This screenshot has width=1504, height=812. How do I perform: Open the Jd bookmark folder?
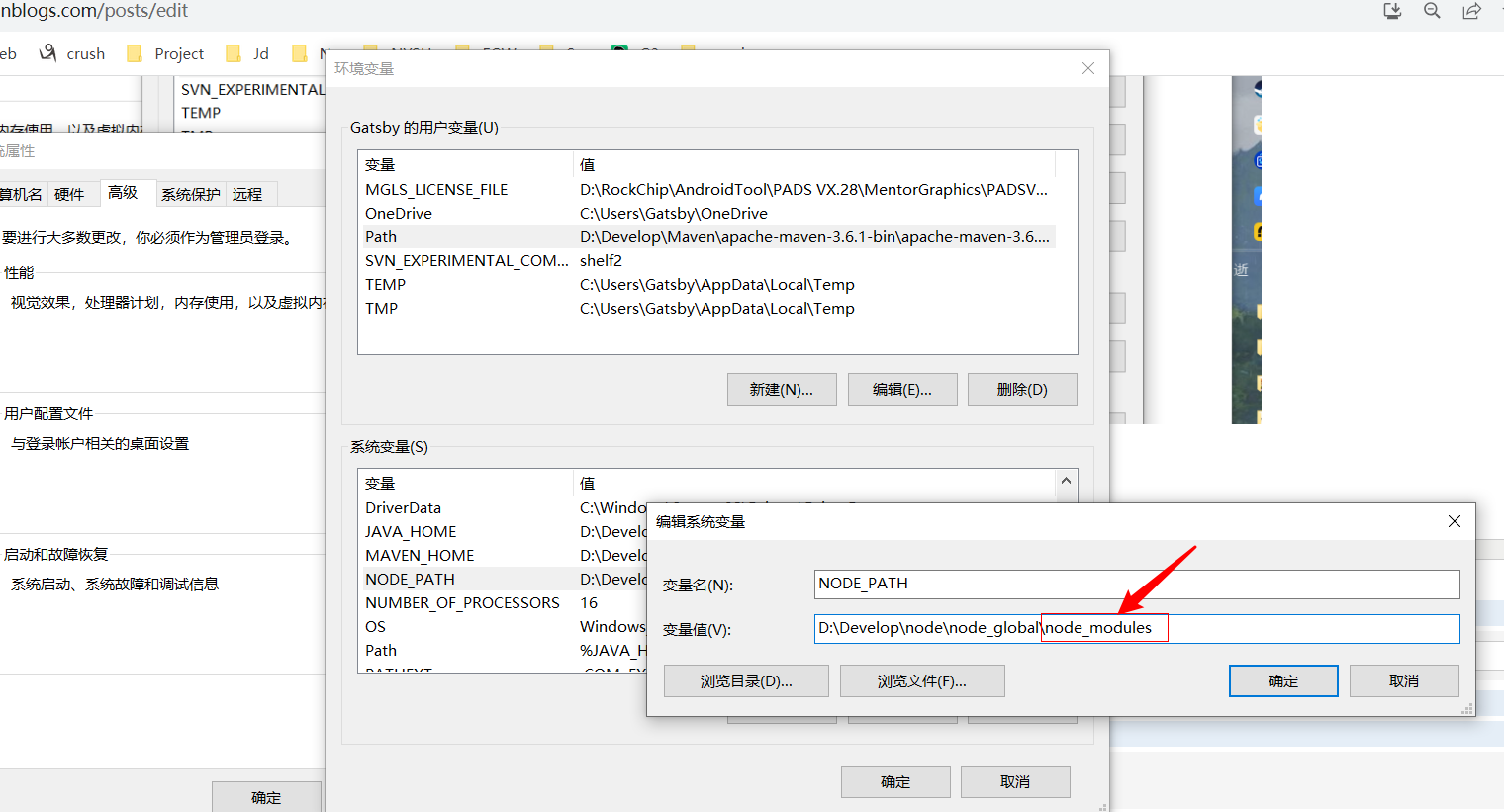point(247,53)
